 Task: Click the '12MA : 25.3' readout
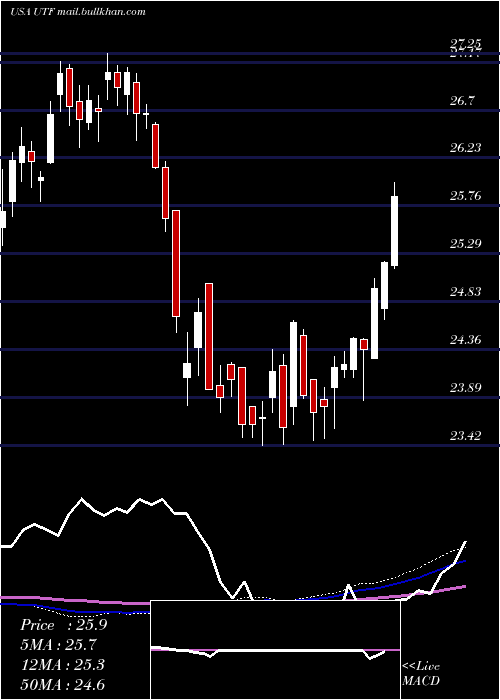click(62, 665)
